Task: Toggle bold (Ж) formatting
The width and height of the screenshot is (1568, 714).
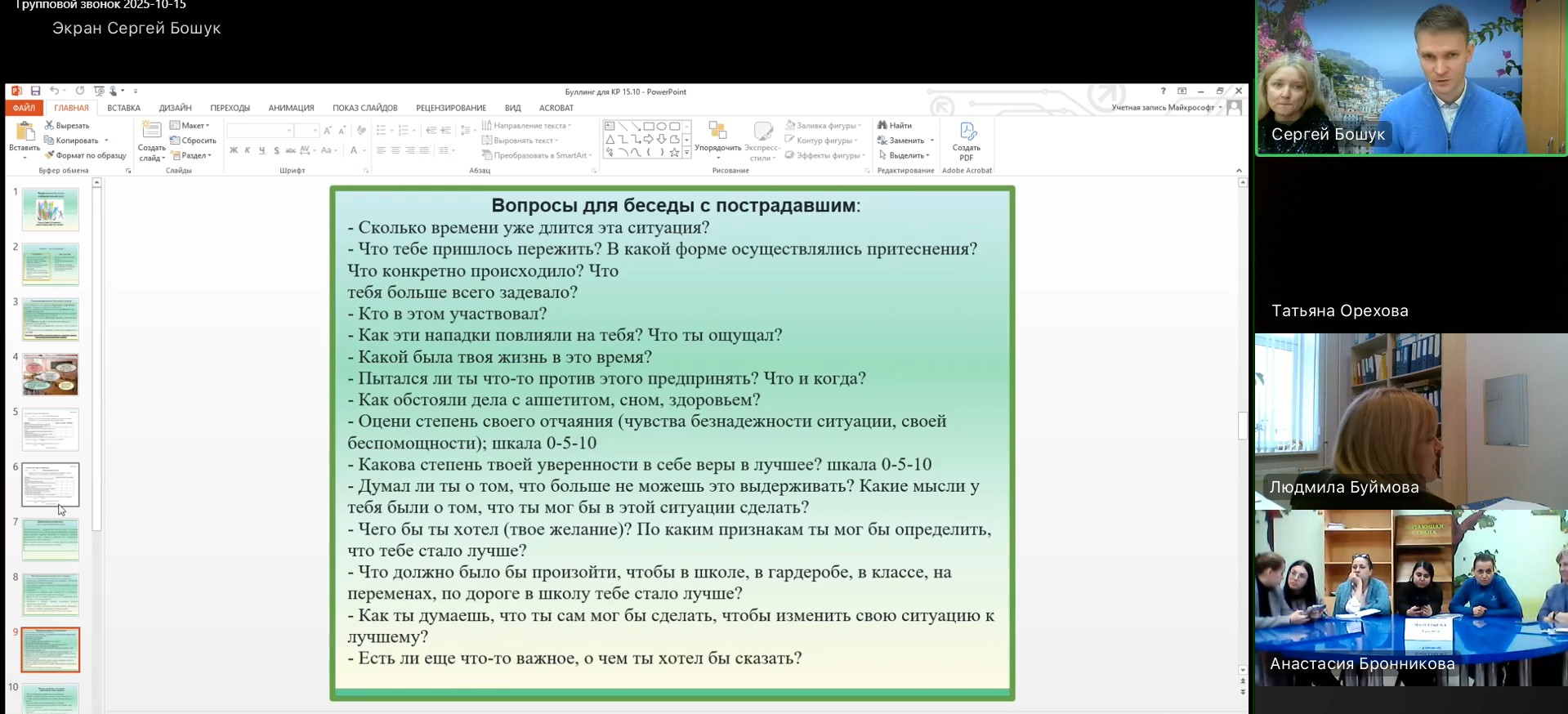Action: [234, 150]
